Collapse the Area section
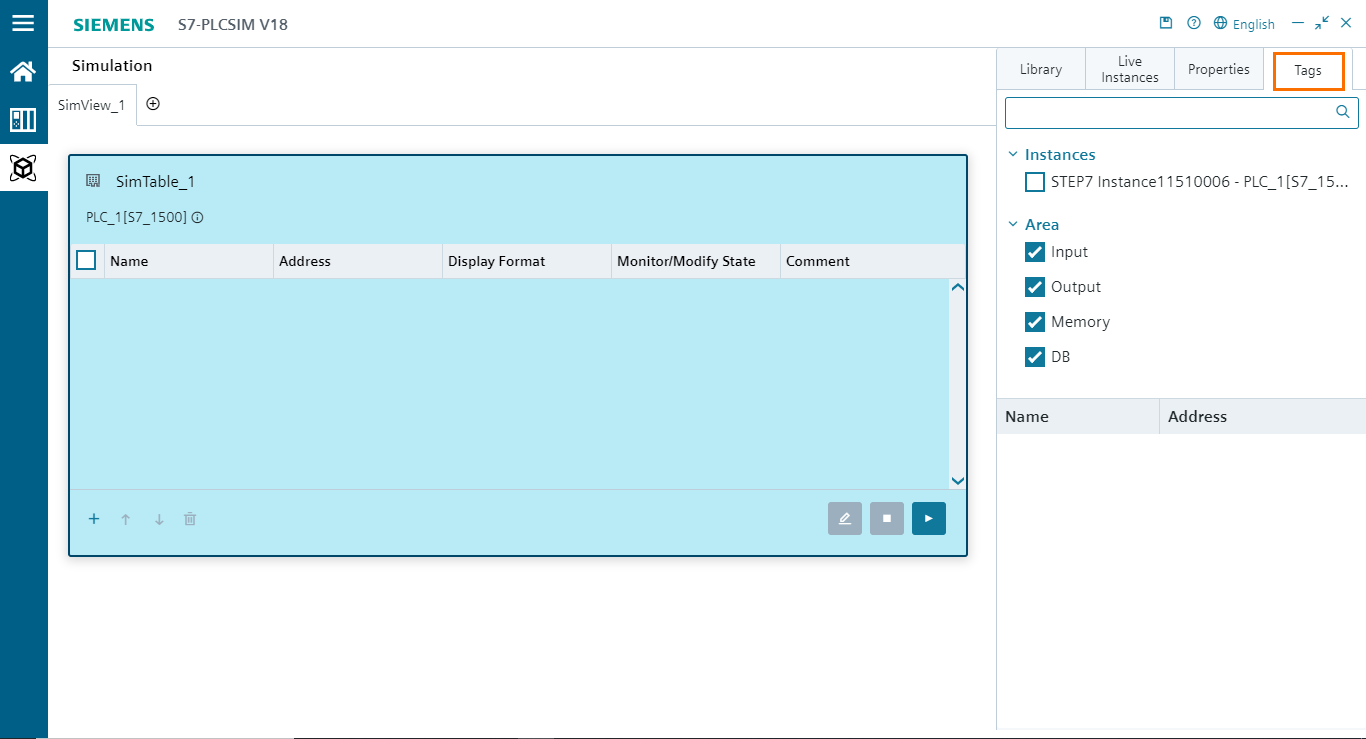This screenshot has height=739, width=1366. coord(1014,224)
